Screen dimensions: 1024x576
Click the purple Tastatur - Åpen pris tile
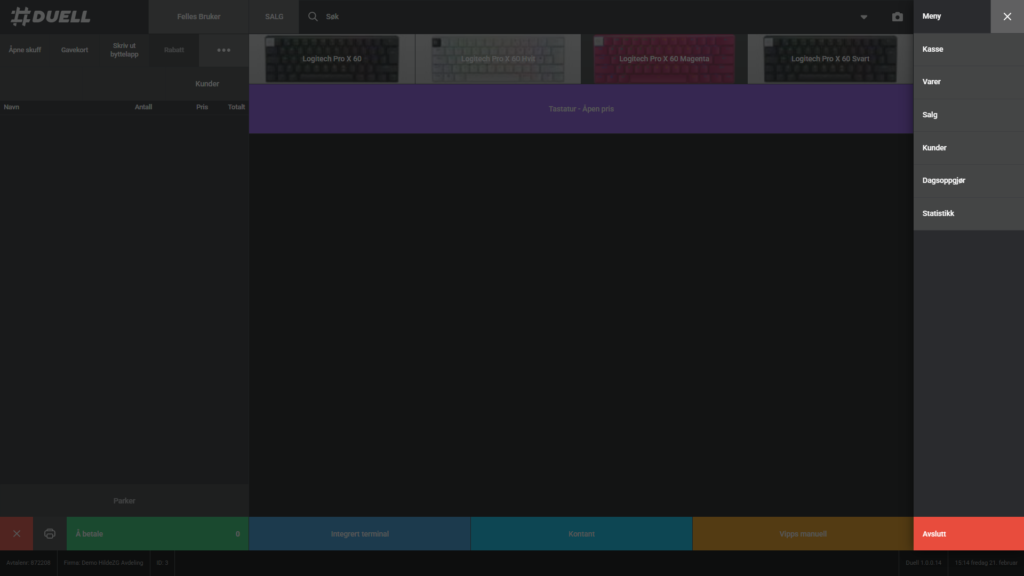581,109
